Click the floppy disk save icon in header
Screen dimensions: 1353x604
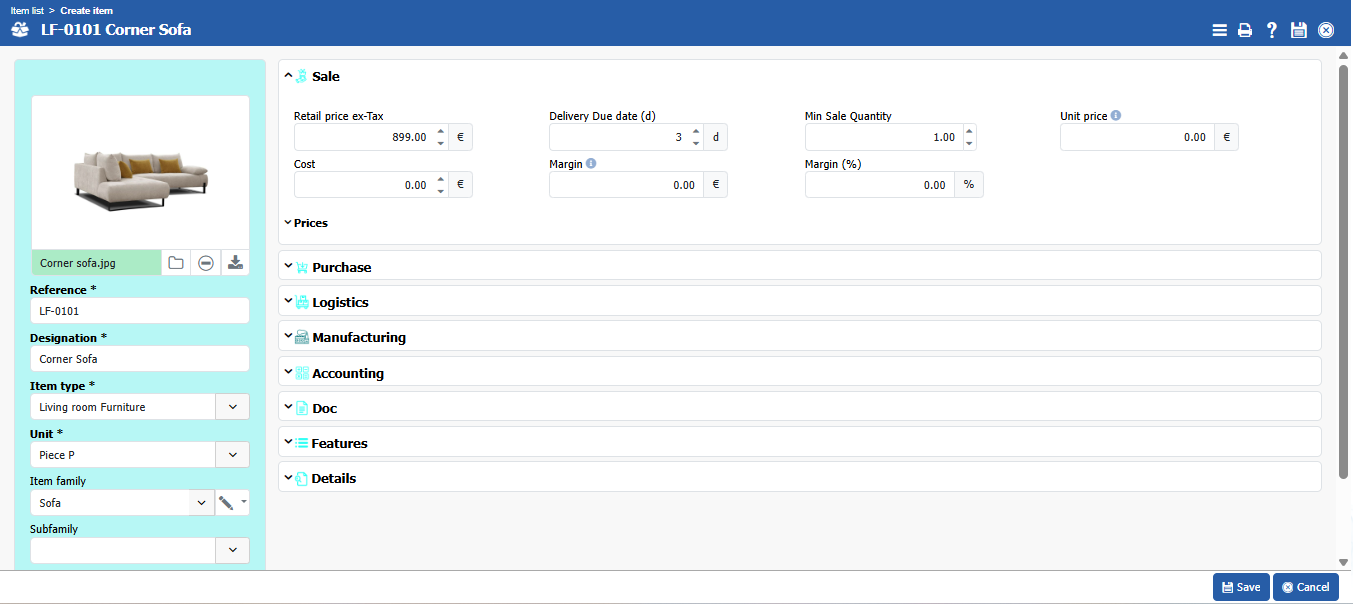click(x=1299, y=30)
